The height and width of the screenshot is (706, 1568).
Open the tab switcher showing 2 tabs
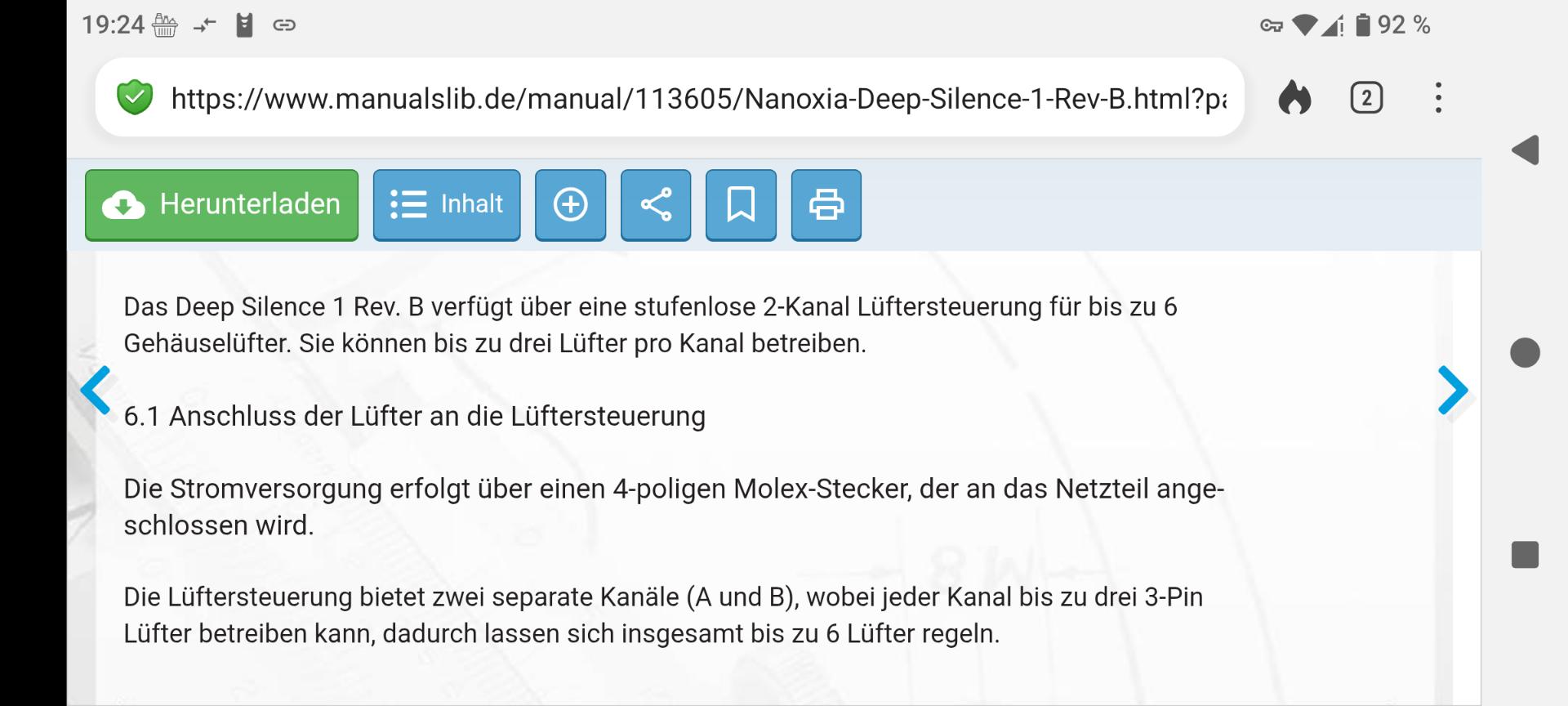pos(1366,98)
